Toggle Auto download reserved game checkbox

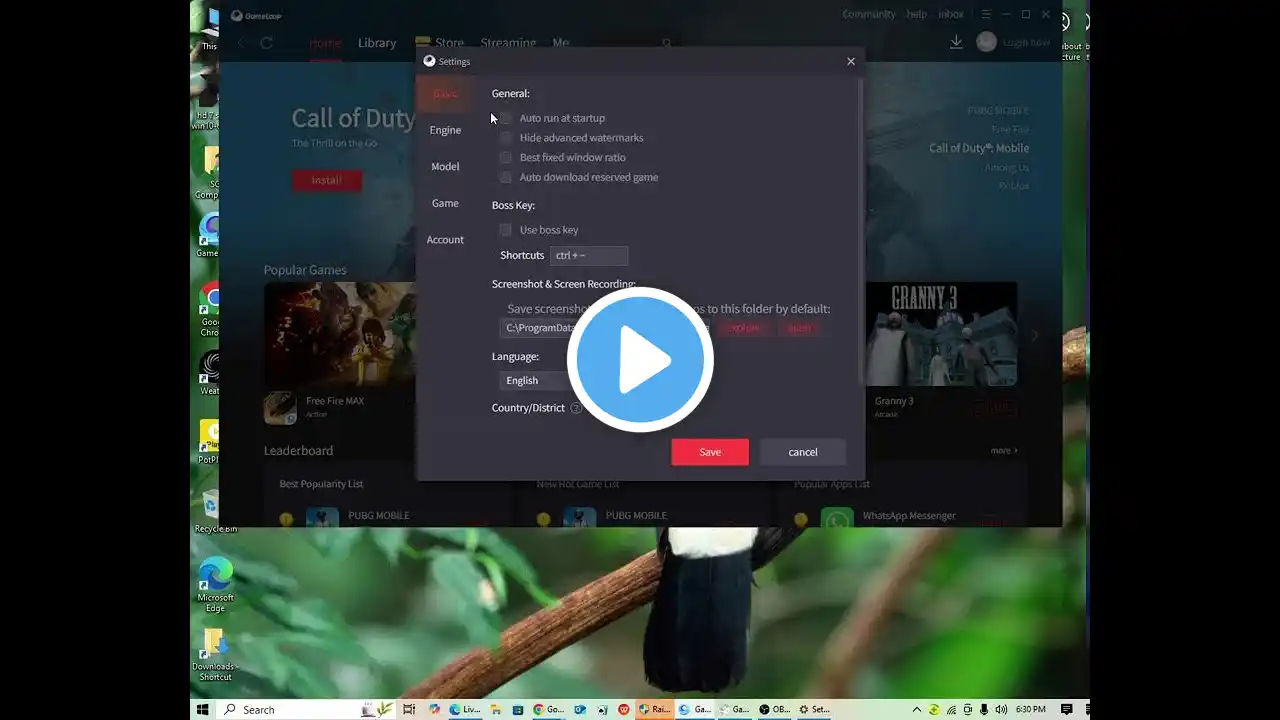pyautogui.click(x=506, y=177)
